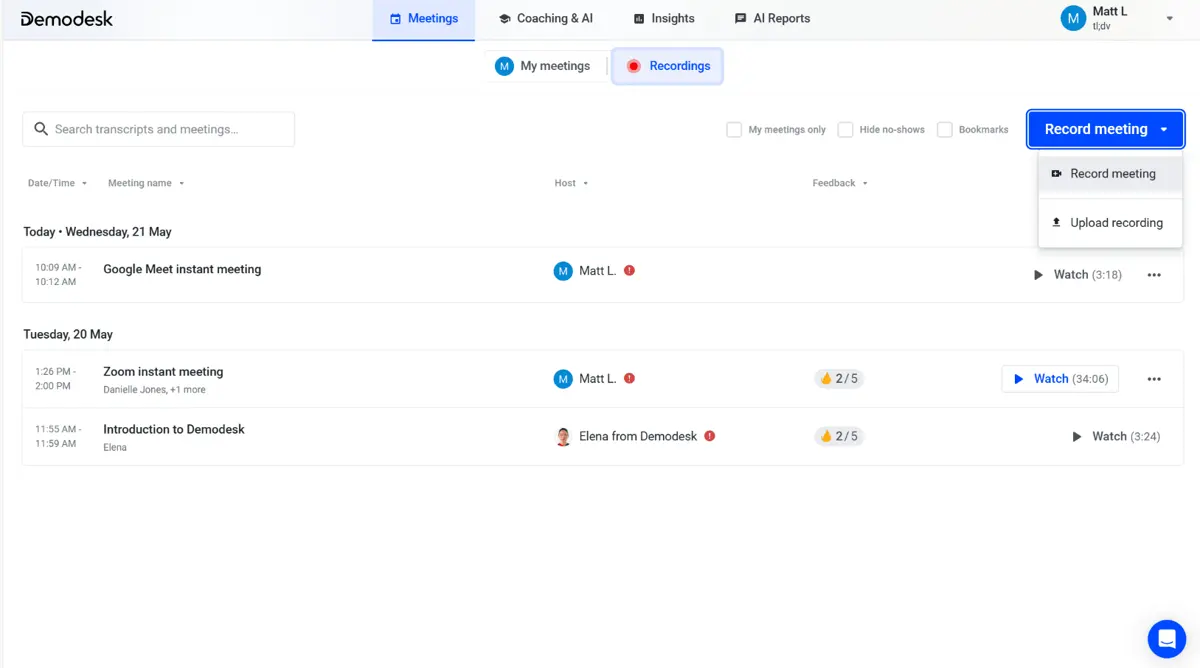Sort by the Meeting name column header
Viewport: 1200px width, 668px height.
[146, 183]
